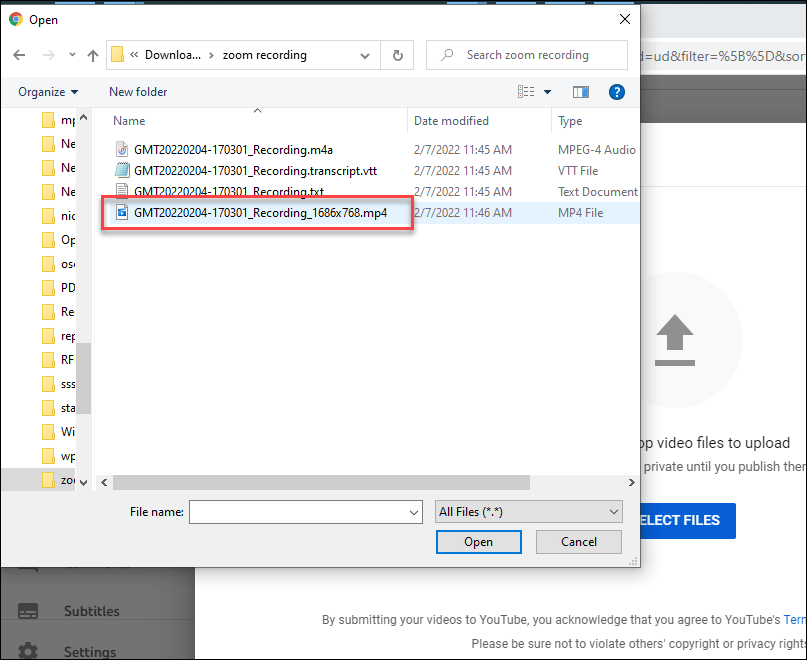This screenshot has width=807, height=660.
Task: Select the 'wp' folder in tree
Action: (58, 456)
